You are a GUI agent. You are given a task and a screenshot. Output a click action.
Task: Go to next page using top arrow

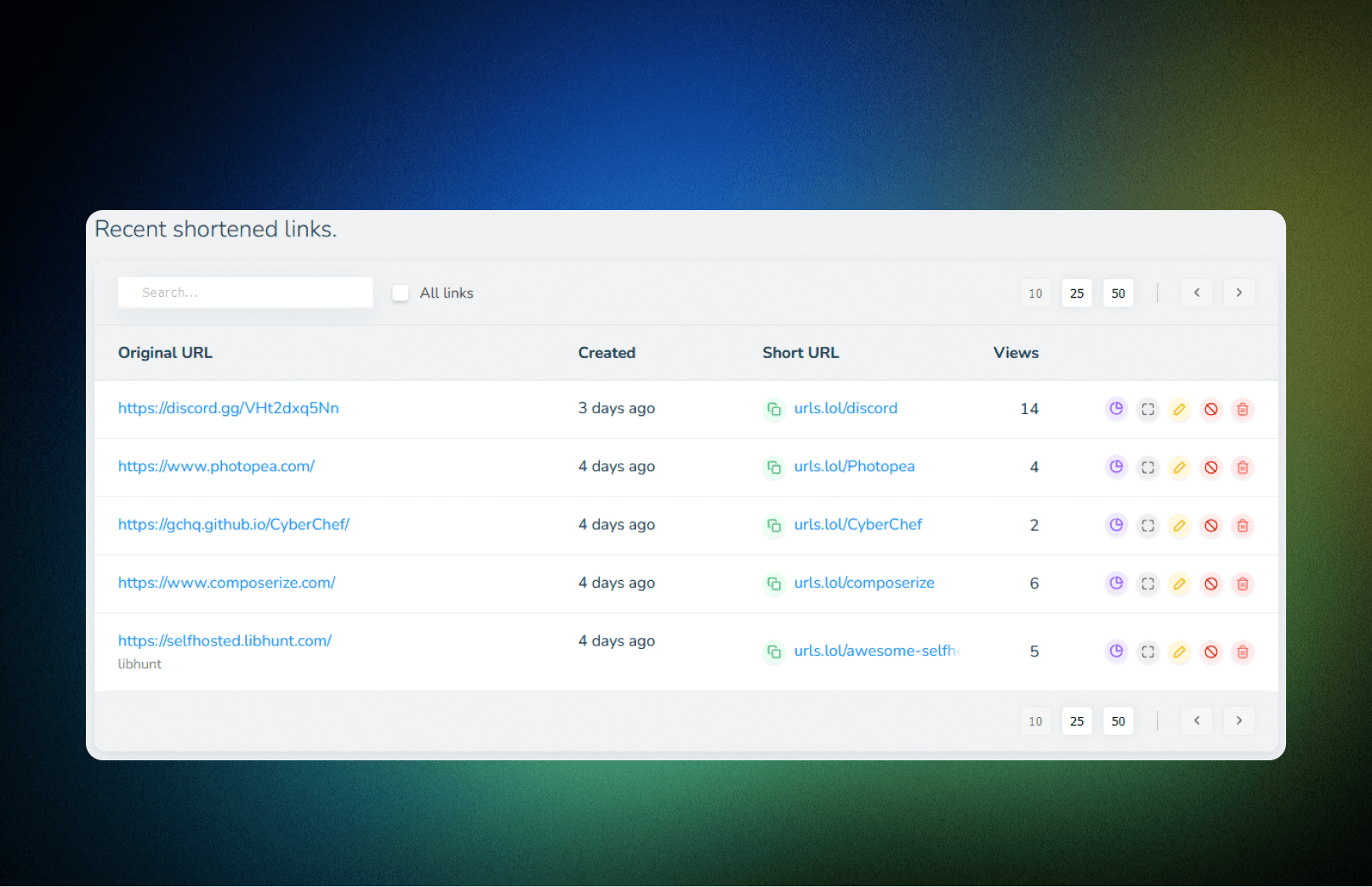pyautogui.click(x=1238, y=293)
